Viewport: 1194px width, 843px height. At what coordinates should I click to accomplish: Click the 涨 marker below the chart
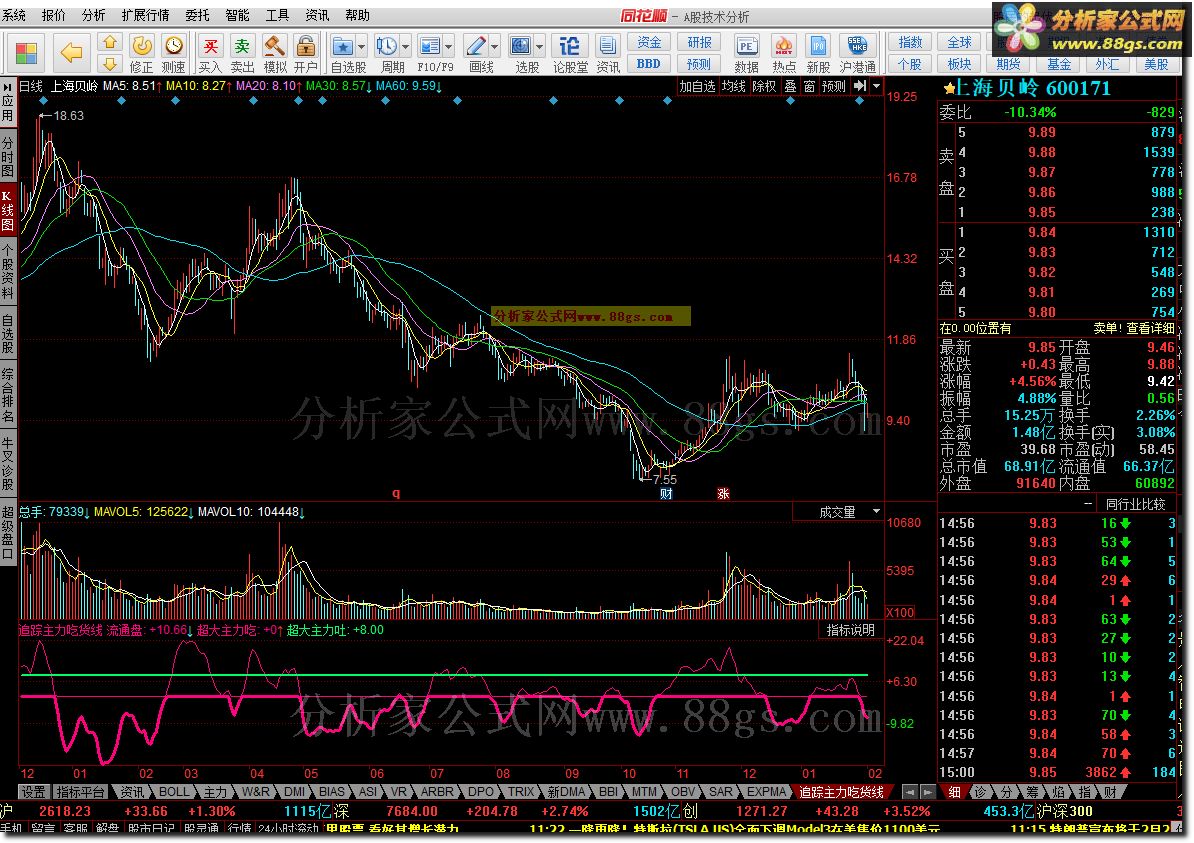[723, 494]
